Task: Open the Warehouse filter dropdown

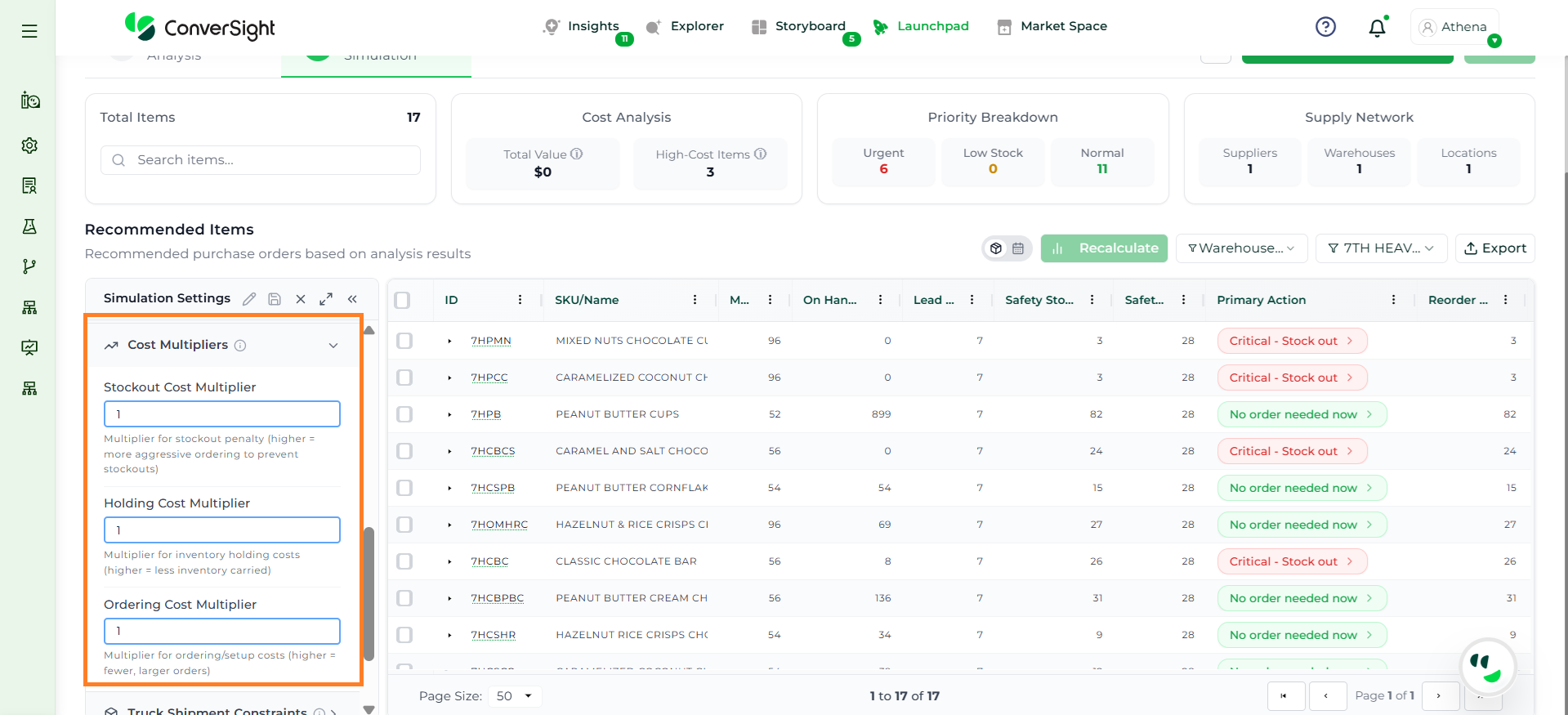Action: (x=1241, y=248)
